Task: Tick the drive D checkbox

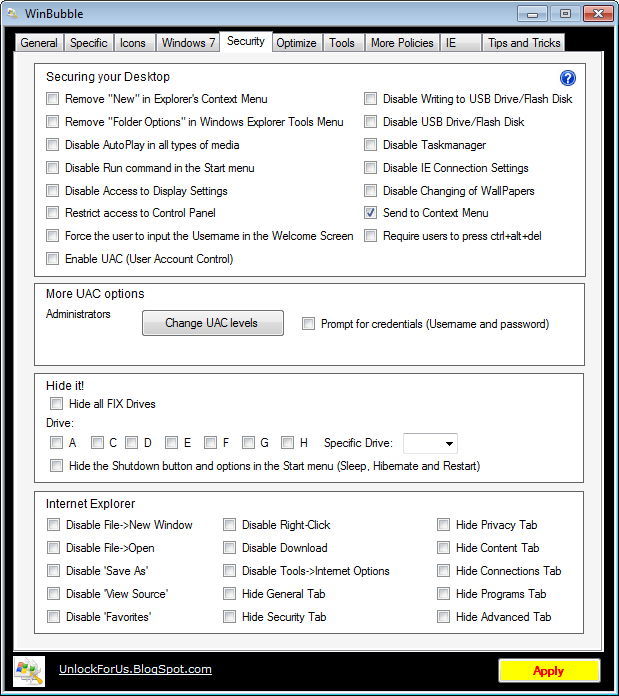Action: (x=131, y=443)
